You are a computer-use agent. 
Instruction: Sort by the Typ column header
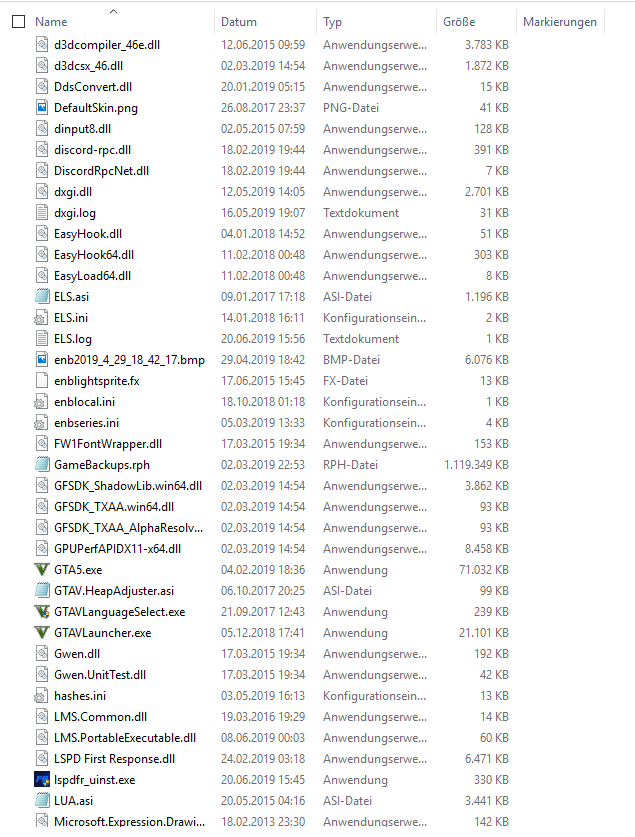point(332,22)
